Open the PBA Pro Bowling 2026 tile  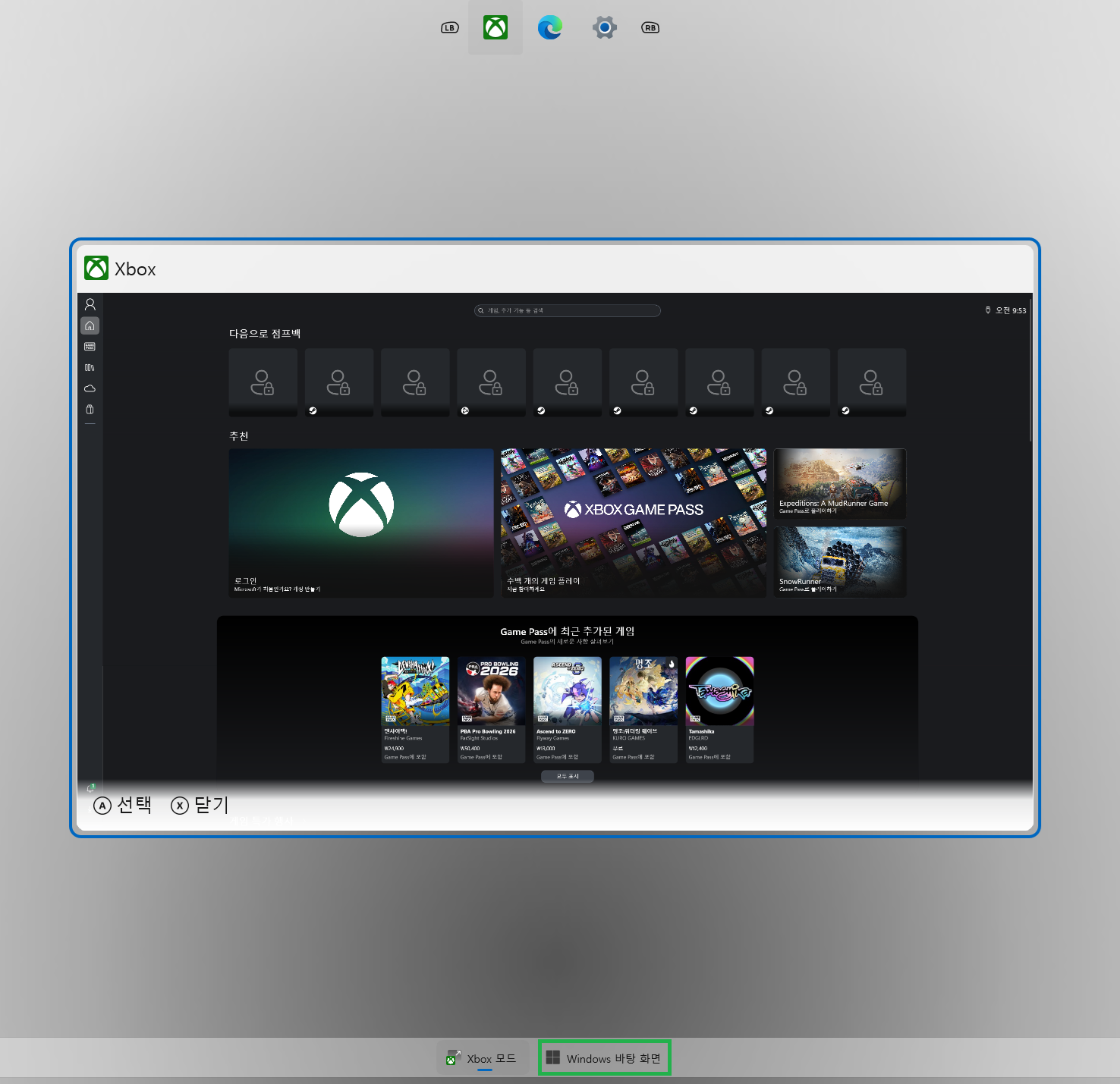pos(492,710)
